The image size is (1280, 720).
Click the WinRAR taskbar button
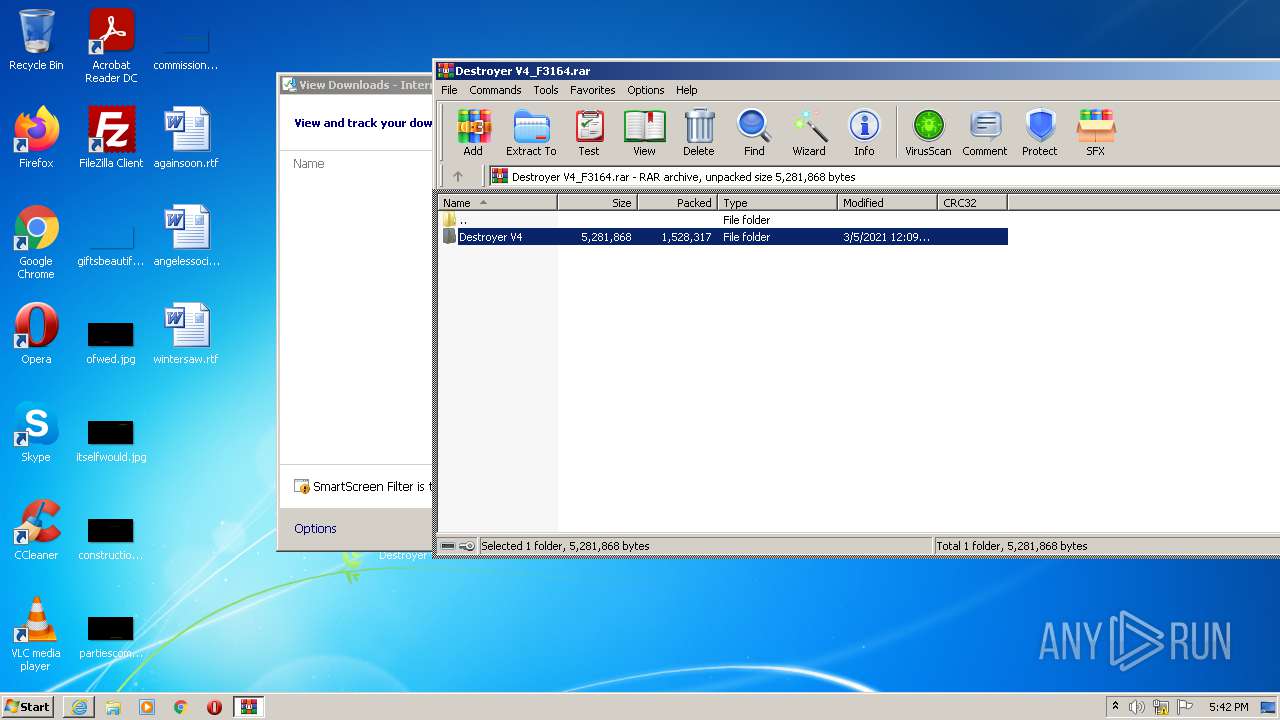(x=248, y=706)
